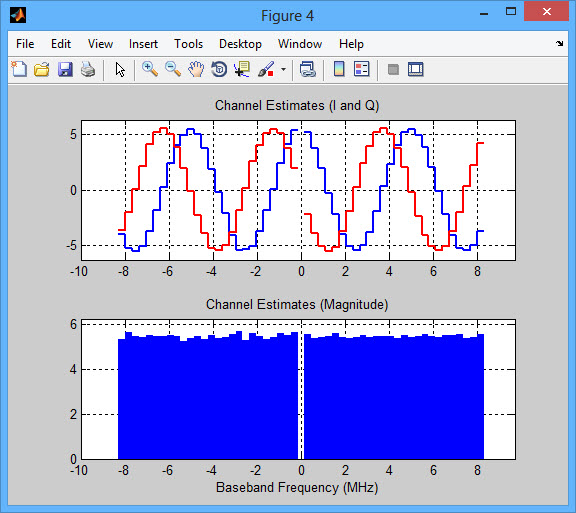Image resolution: width=576 pixels, height=513 pixels.
Task: Open the Insert menu
Action: 143,44
